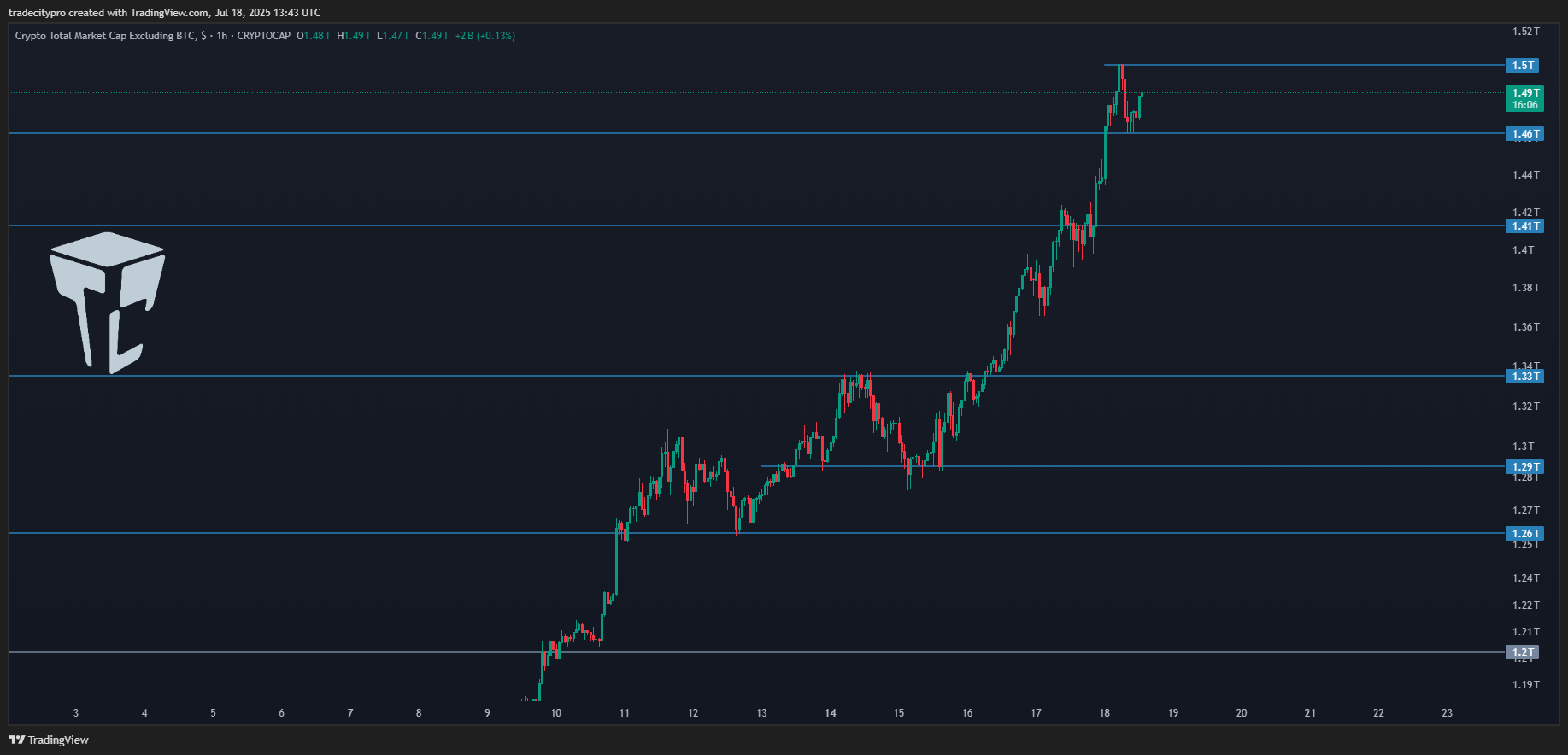Click date '6' on the time axis

(281, 713)
